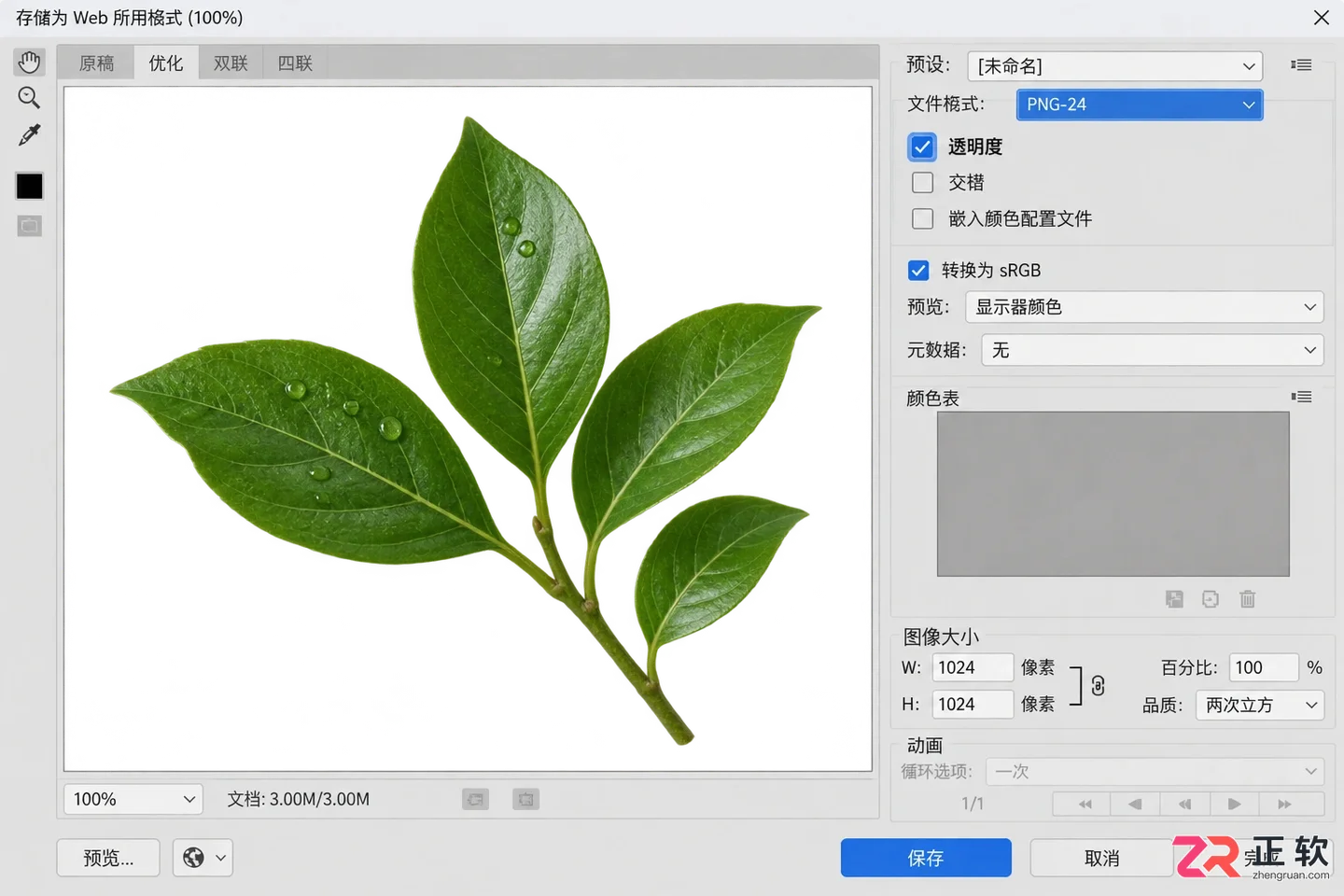Viewport: 1344px width, 896px height.
Task: Click the link icon constraining width and height
Action: pyautogui.click(x=1098, y=686)
